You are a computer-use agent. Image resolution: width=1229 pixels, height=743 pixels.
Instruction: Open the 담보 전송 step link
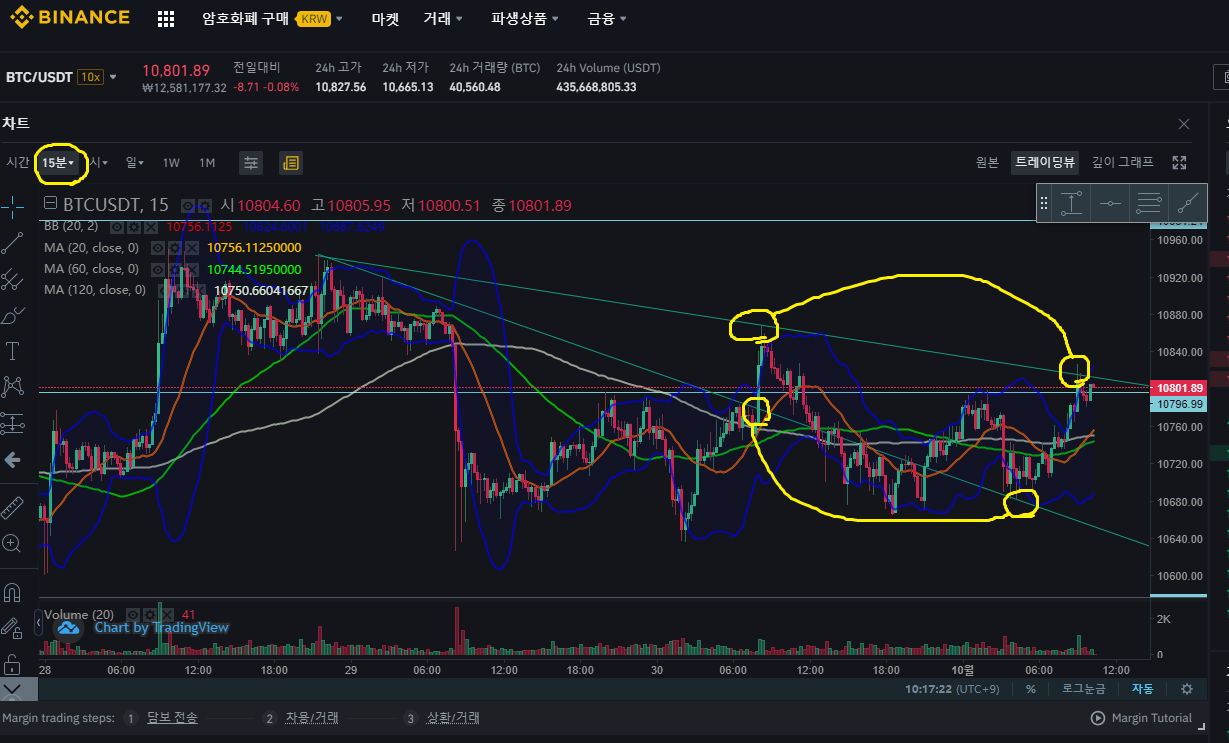coord(172,718)
